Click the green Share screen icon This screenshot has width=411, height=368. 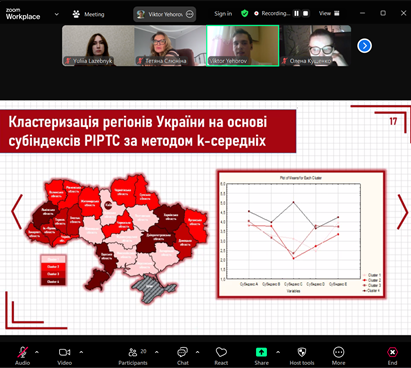261,352
